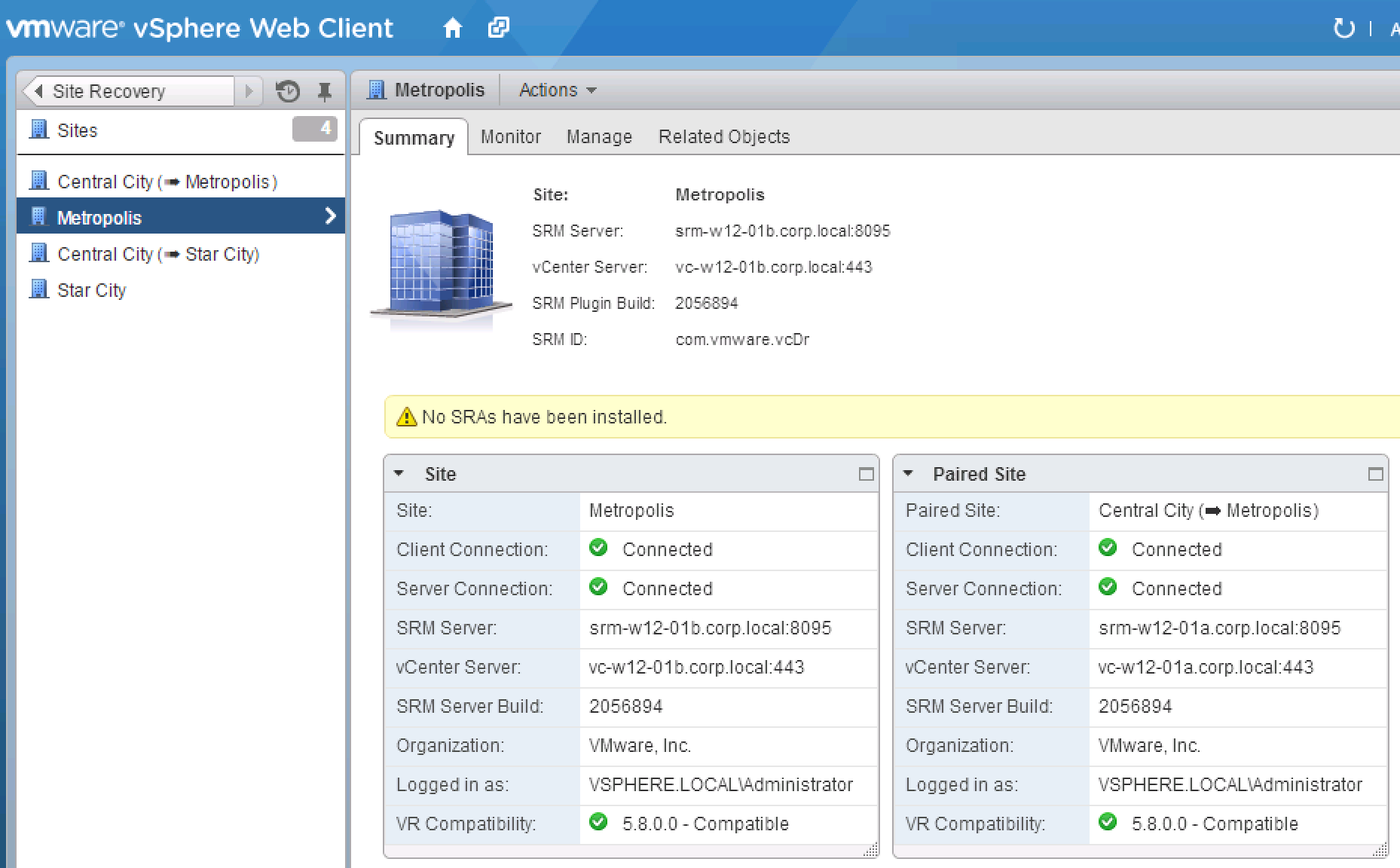Image resolution: width=1400 pixels, height=868 pixels.
Task: Open the Manage tab
Action: (599, 136)
